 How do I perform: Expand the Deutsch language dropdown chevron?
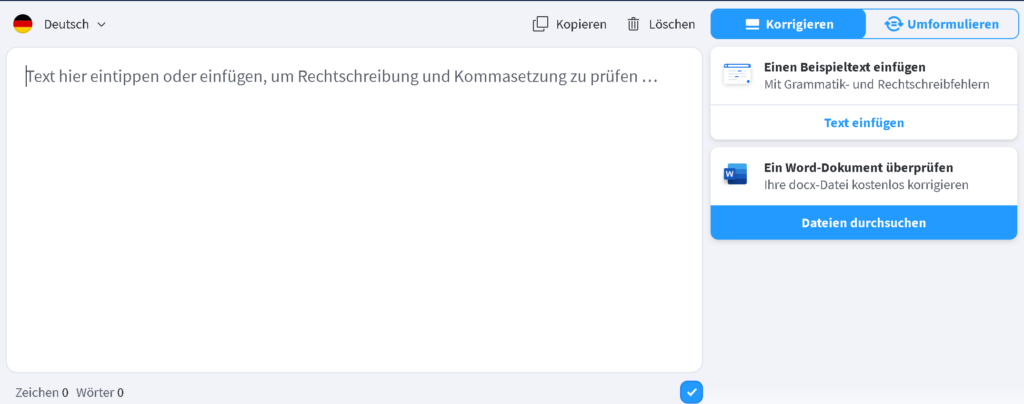point(101,25)
